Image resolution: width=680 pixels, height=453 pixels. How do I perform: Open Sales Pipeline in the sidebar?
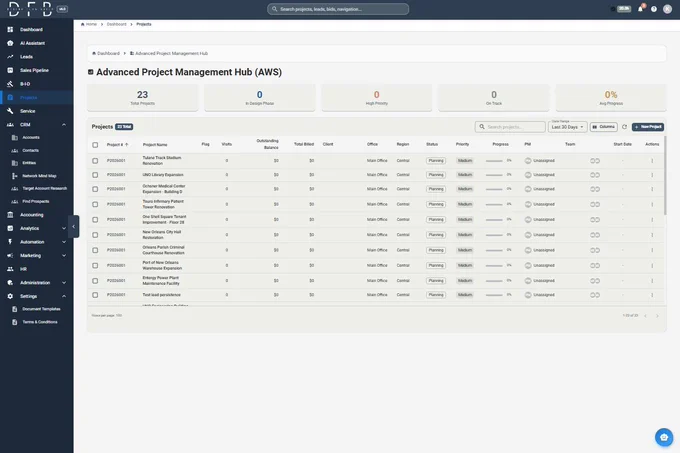coord(36,70)
